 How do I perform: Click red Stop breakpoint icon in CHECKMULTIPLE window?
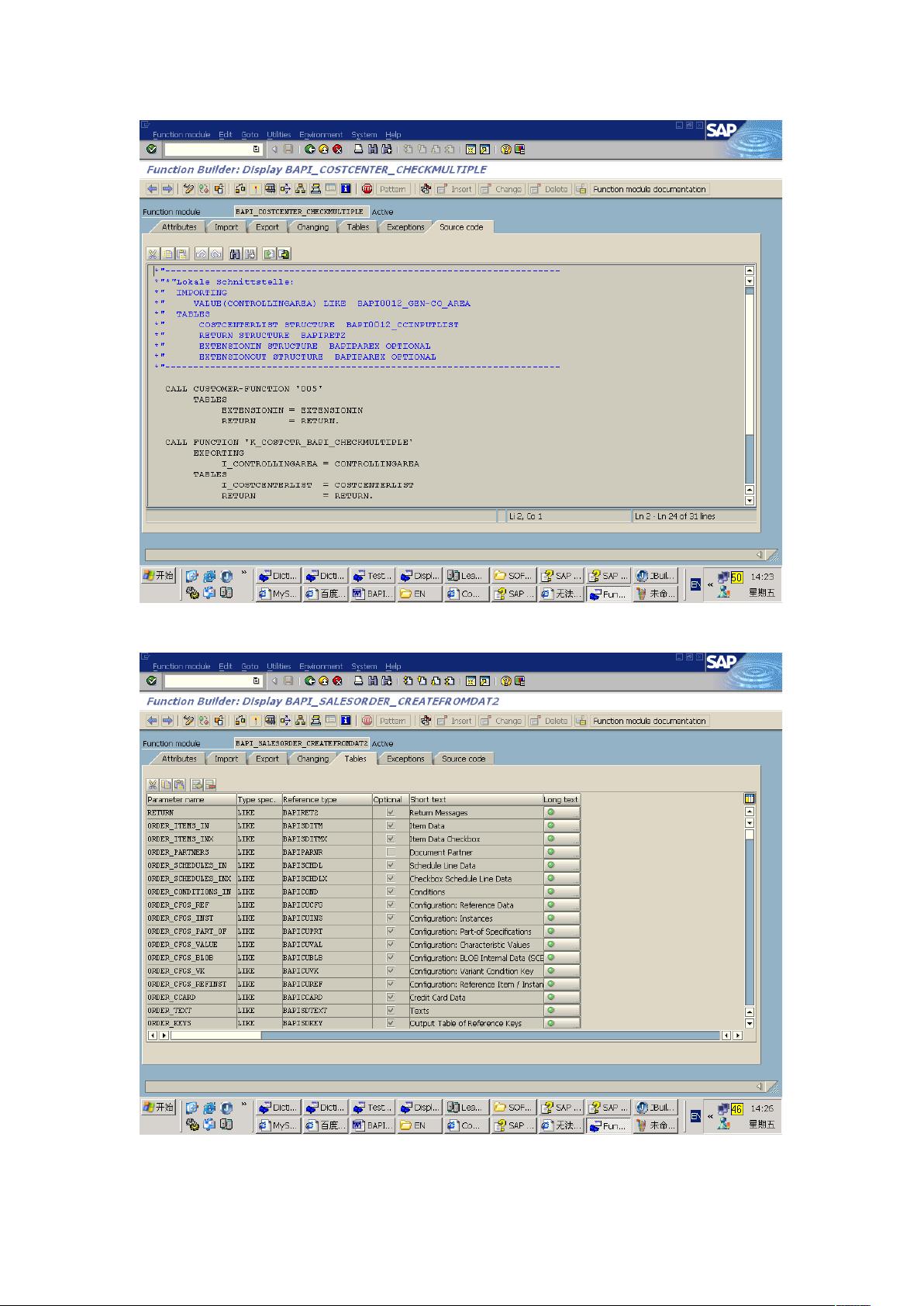(367, 189)
